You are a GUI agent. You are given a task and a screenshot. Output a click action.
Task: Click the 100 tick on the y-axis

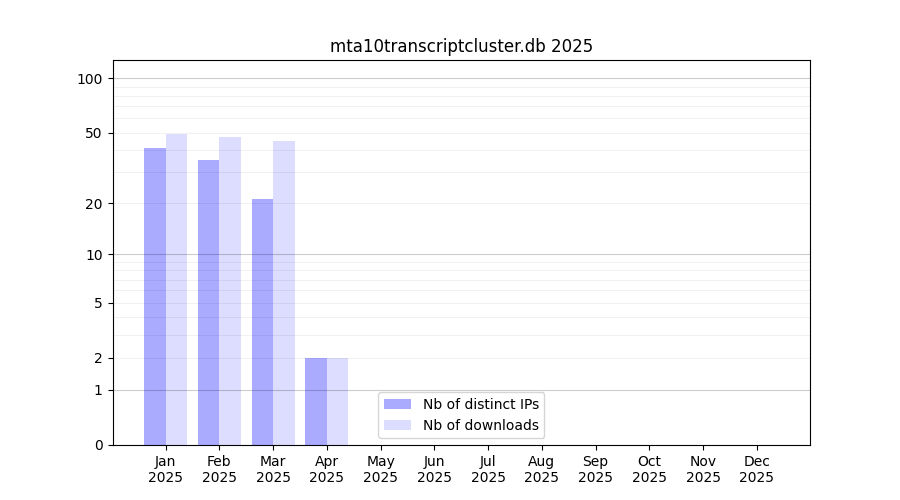click(90, 79)
